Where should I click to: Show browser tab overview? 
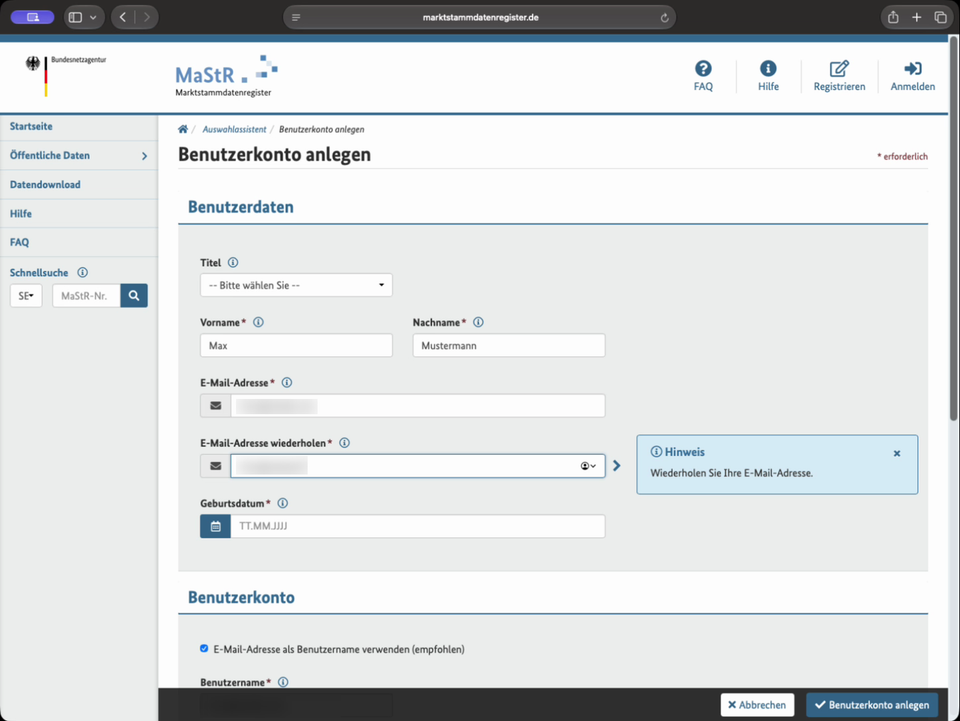940,17
